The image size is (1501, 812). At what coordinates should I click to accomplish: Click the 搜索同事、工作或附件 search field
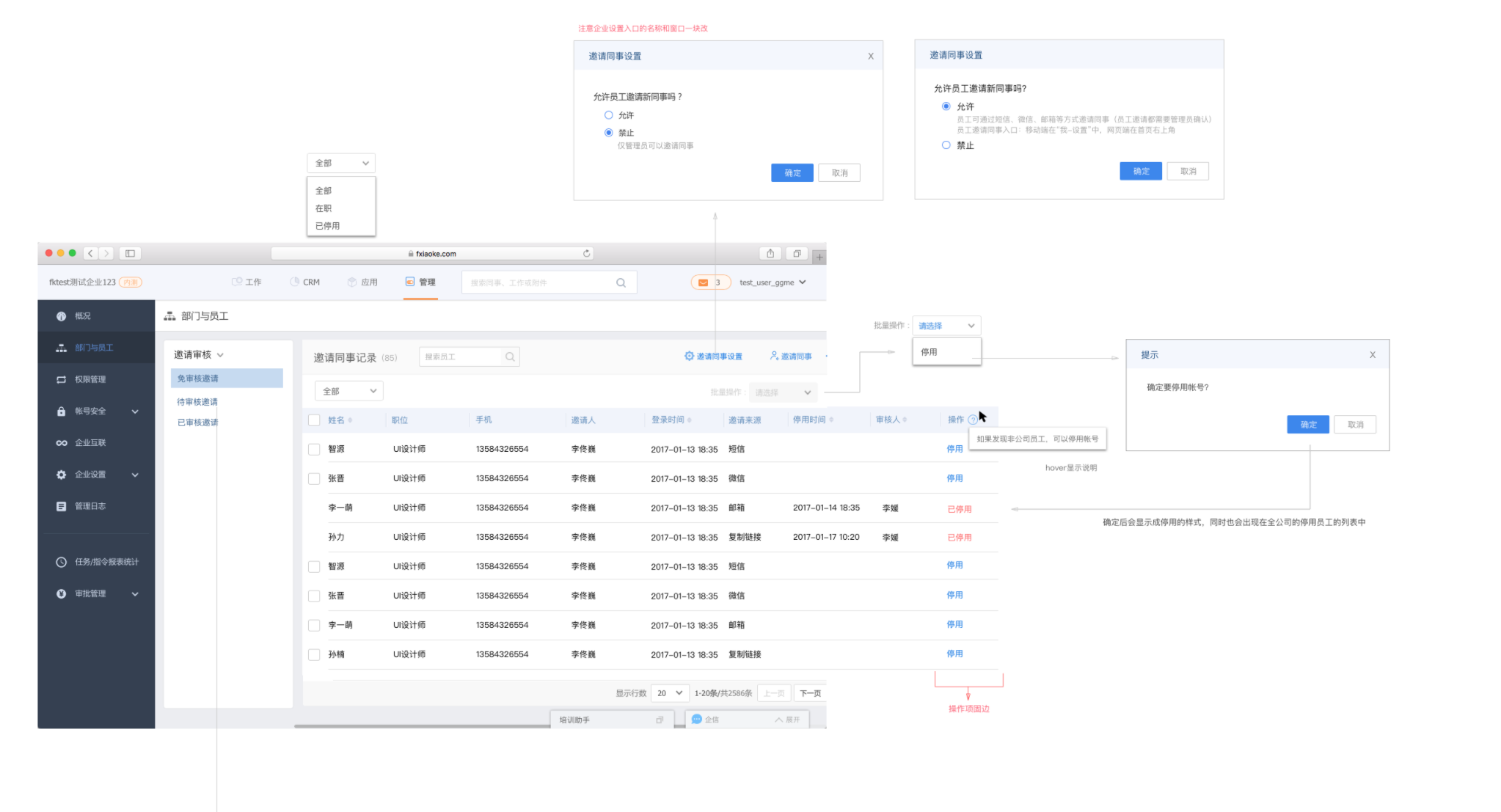coord(549,282)
